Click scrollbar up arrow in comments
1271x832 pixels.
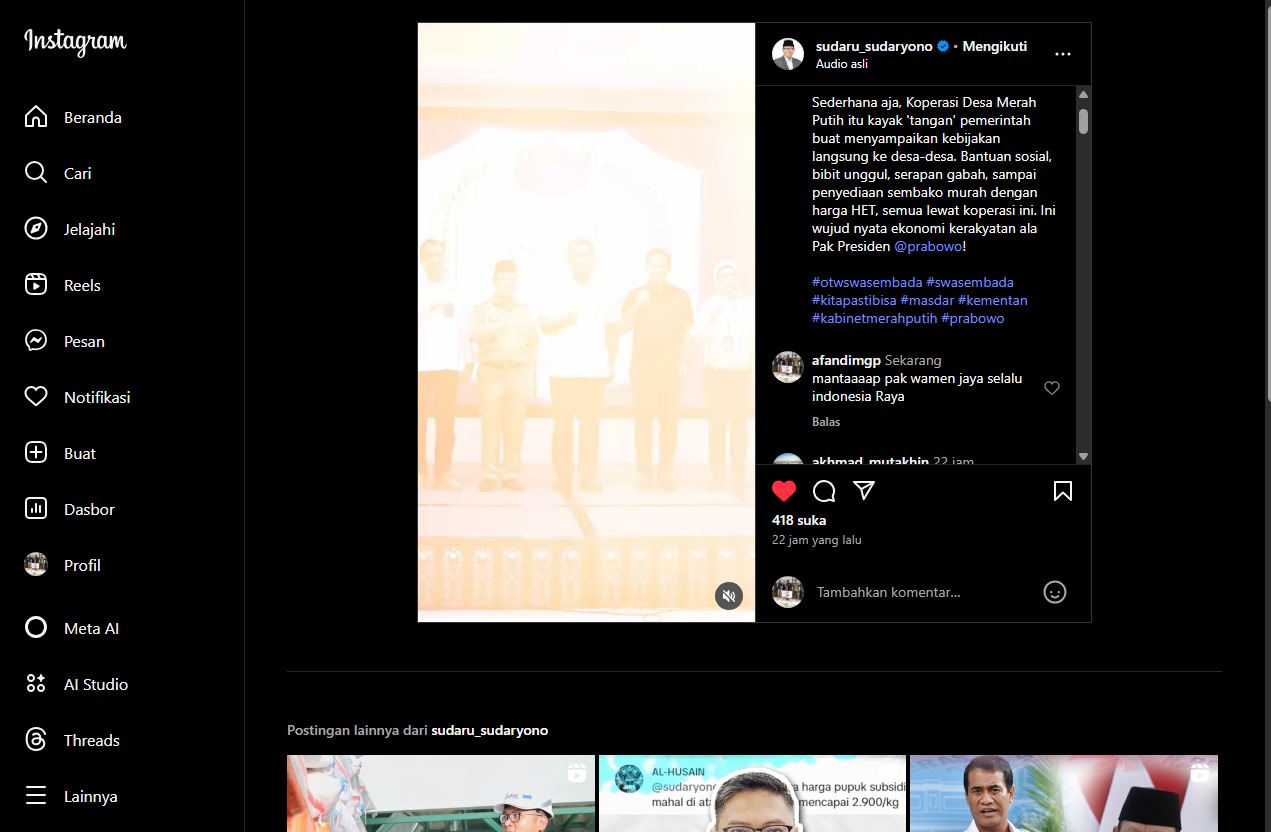[1083, 95]
